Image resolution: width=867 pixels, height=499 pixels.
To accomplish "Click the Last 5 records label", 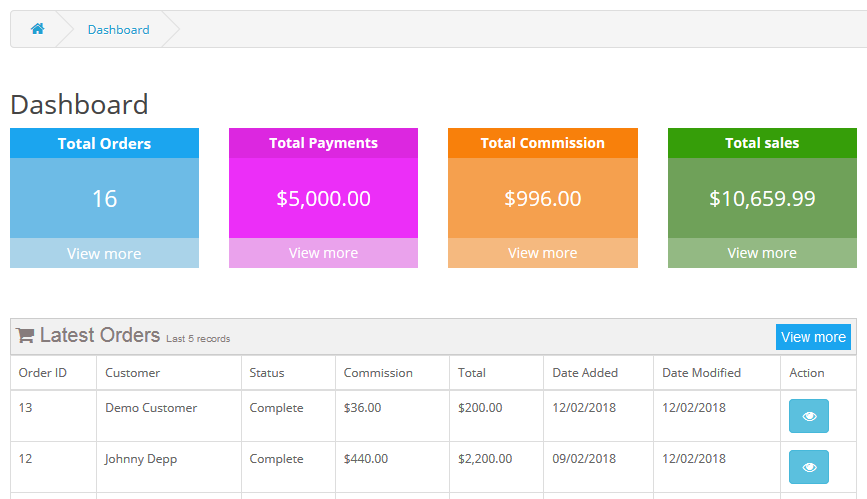I will [198, 339].
